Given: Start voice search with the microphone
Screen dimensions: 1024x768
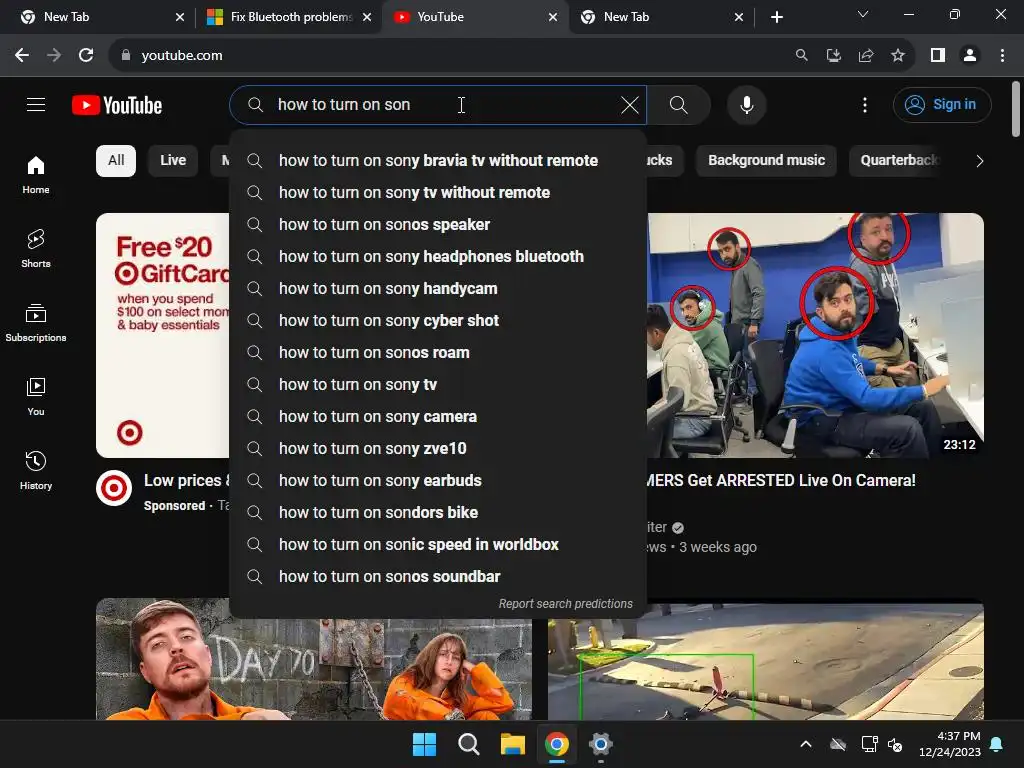Looking at the screenshot, I should 746,105.
